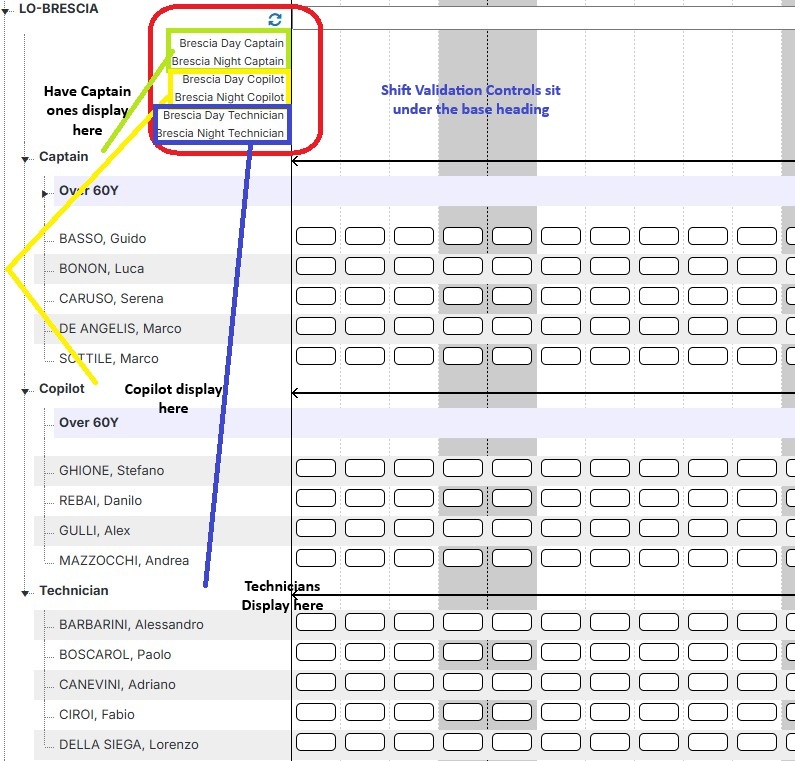
Task: Click first shift cell for BONON, Luca
Action: coord(315,267)
